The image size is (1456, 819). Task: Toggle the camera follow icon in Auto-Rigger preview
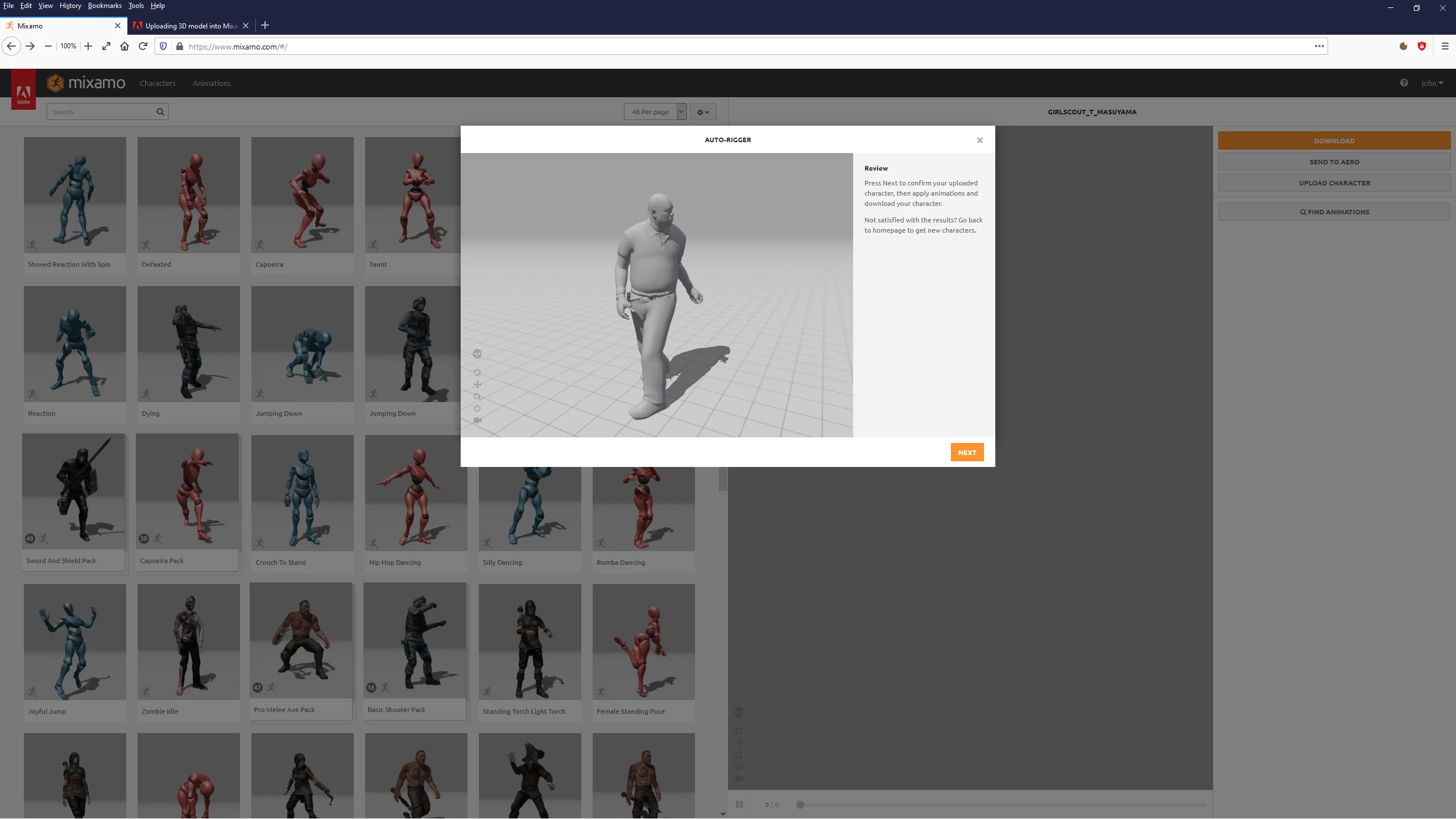point(477,420)
